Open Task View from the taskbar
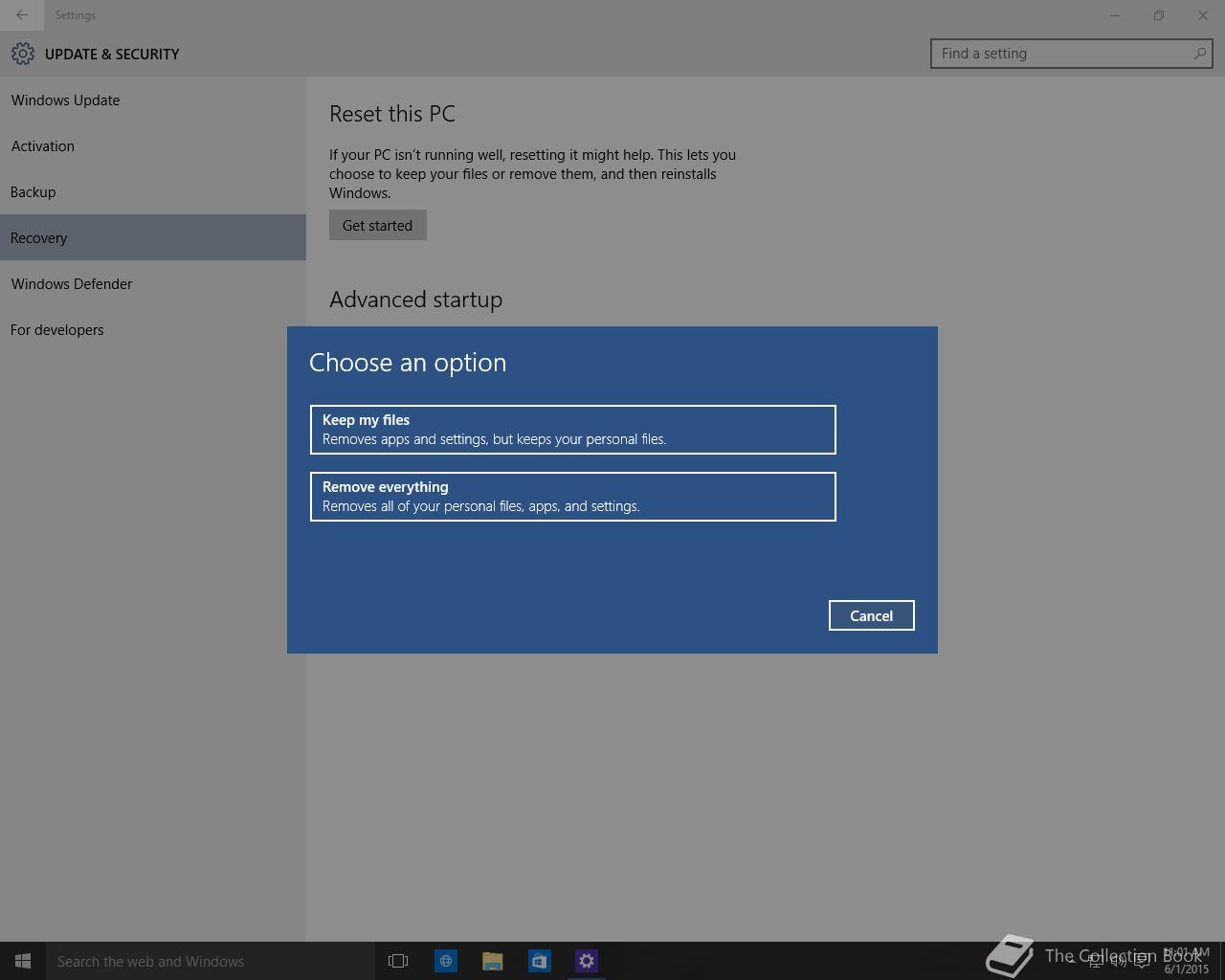The height and width of the screenshot is (980, 1225). (398, 961)
